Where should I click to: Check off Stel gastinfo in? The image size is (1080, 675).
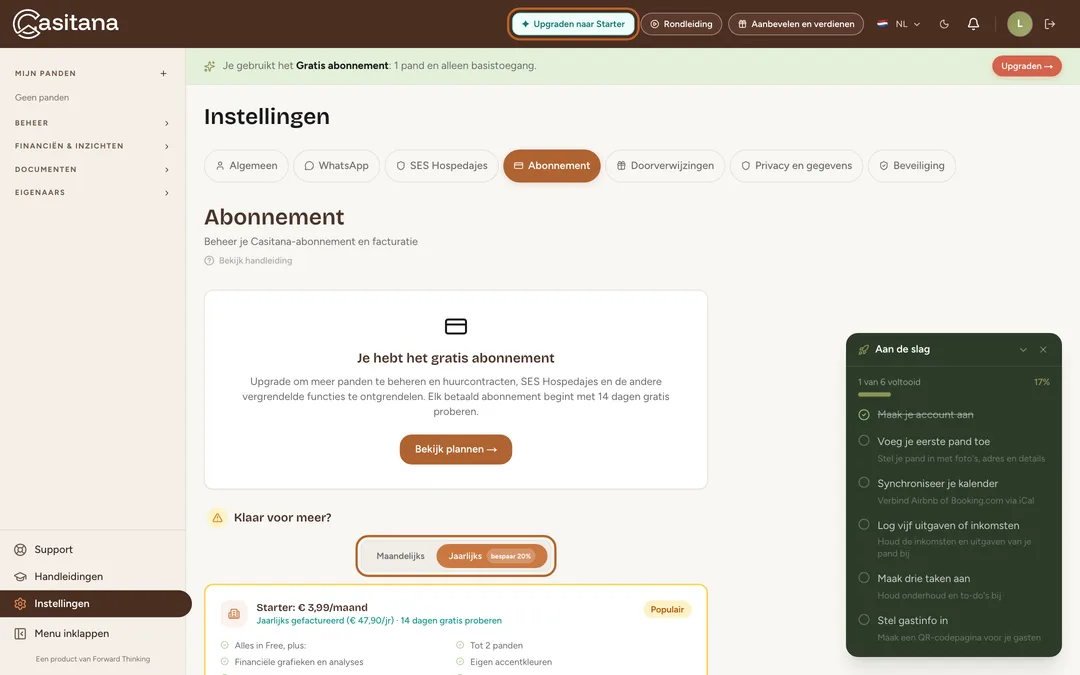click(x=864, y=620)
